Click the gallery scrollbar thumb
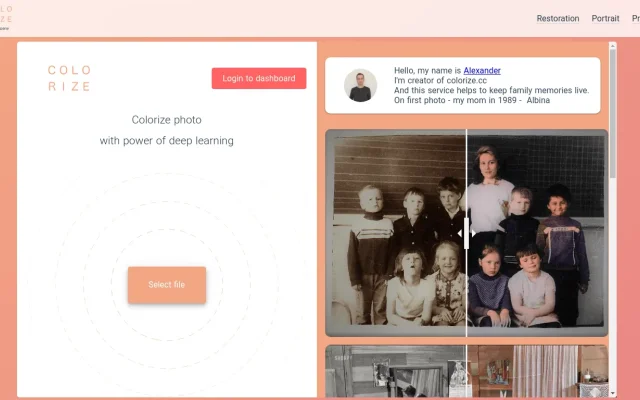 tap(613, 114)
